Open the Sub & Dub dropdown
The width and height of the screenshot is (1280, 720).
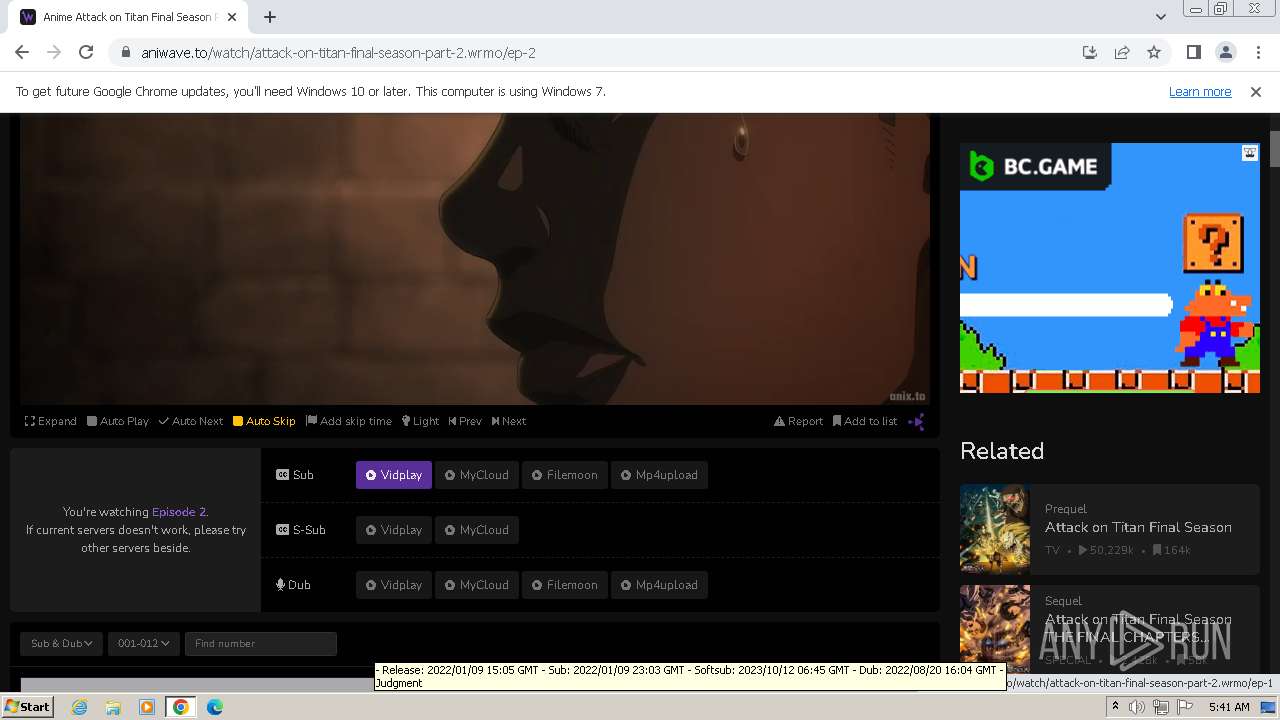tap(61, 643)
